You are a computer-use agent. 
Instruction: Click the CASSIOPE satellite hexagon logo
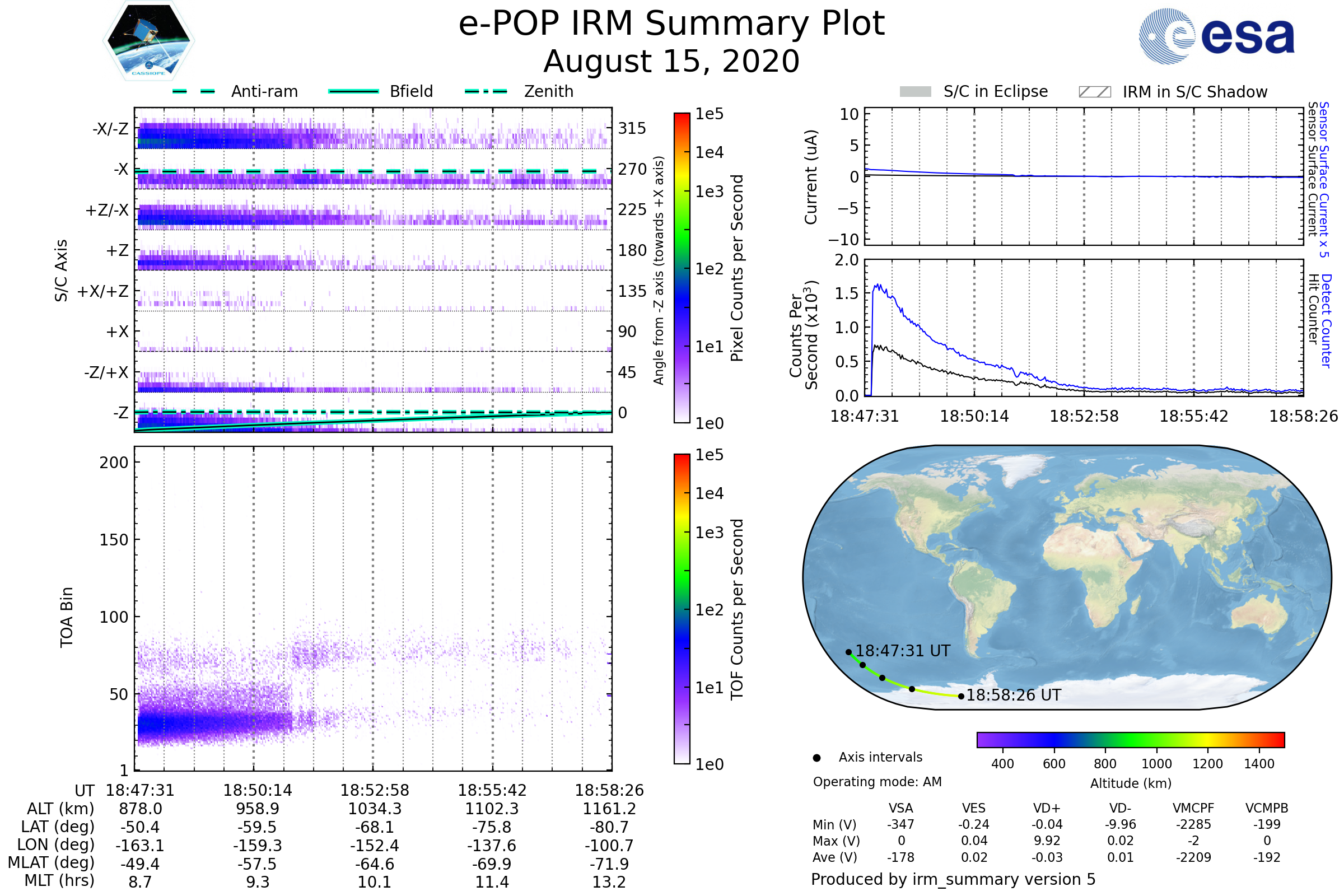[x=148, y=41]
